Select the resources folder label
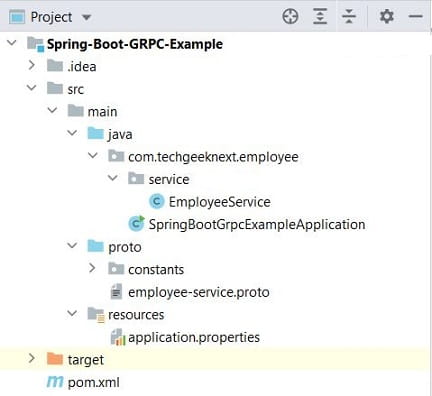The height and width of the screenshot is (396, 432). pyautogui.click(x=136, y=315)
